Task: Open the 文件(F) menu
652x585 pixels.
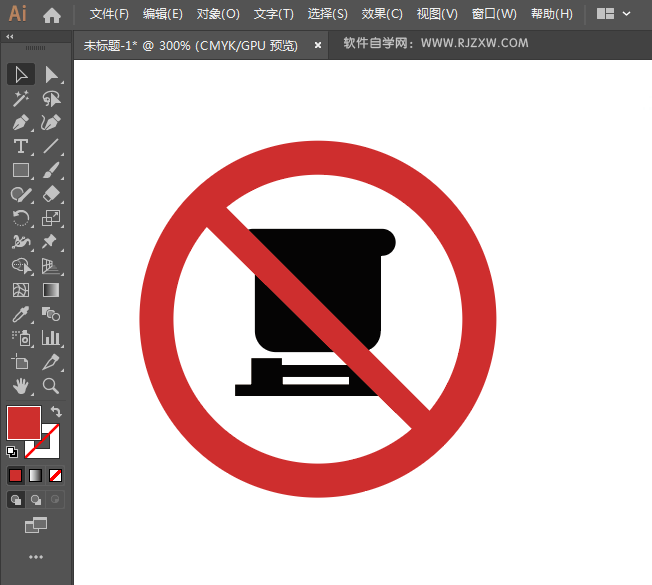Action: pos(109,14)
